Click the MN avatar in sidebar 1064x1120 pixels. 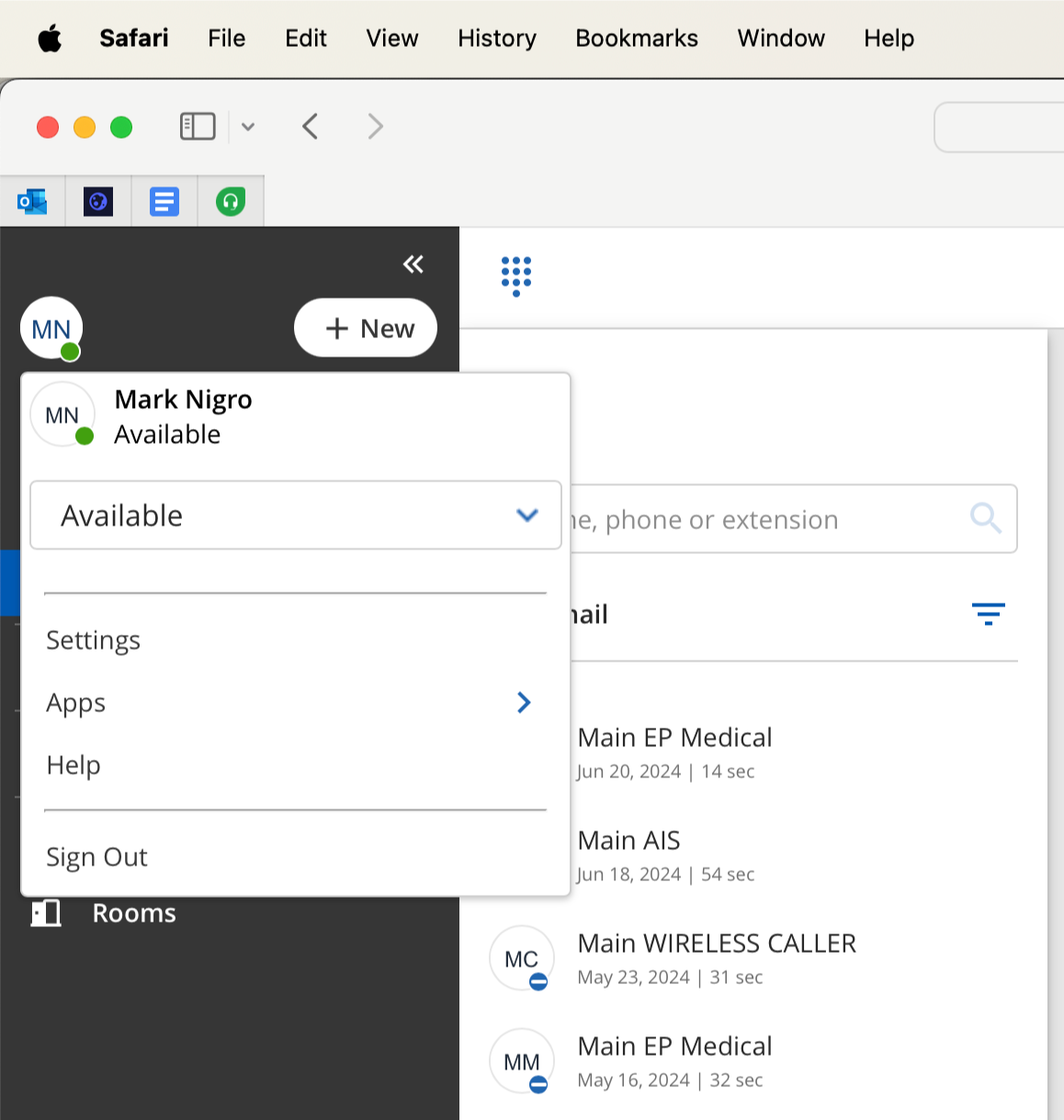[x=51, y=328]
